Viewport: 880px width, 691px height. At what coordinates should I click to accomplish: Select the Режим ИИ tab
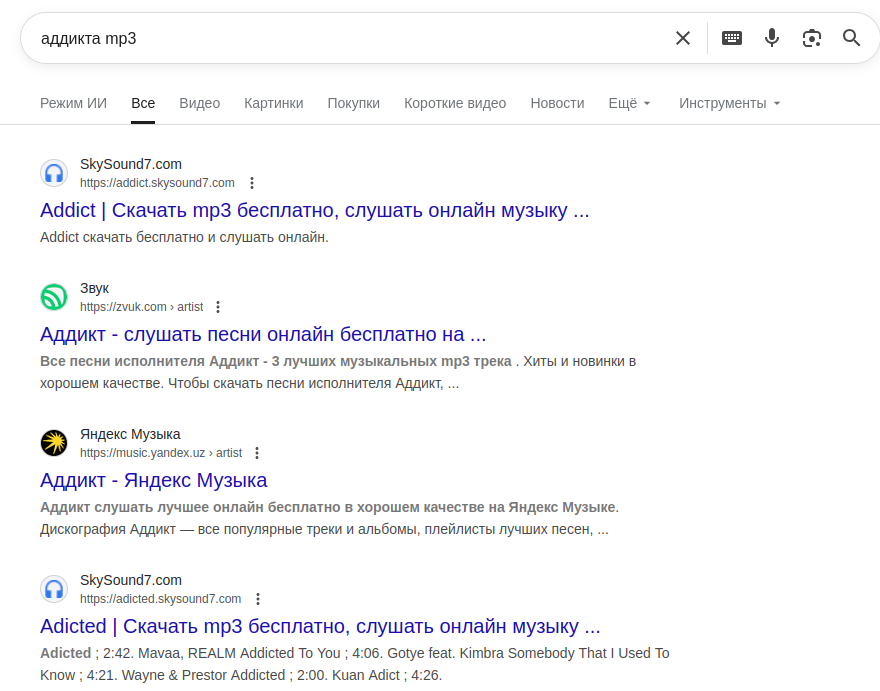click(x=73, y=103)
